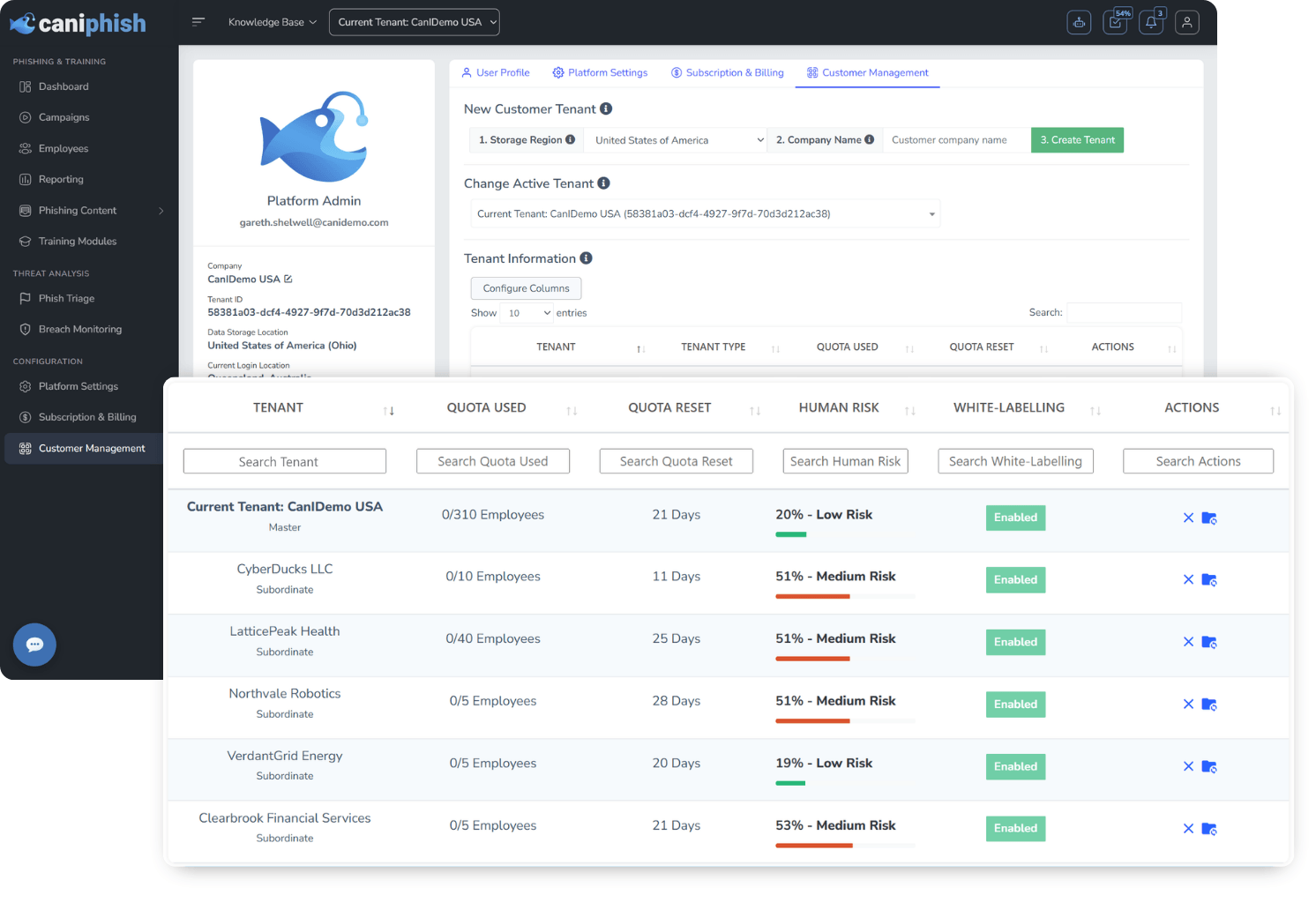Click X icon on Current Tenant row
Viewport: 1316px width, 917px height.
tap(1188, 518)
